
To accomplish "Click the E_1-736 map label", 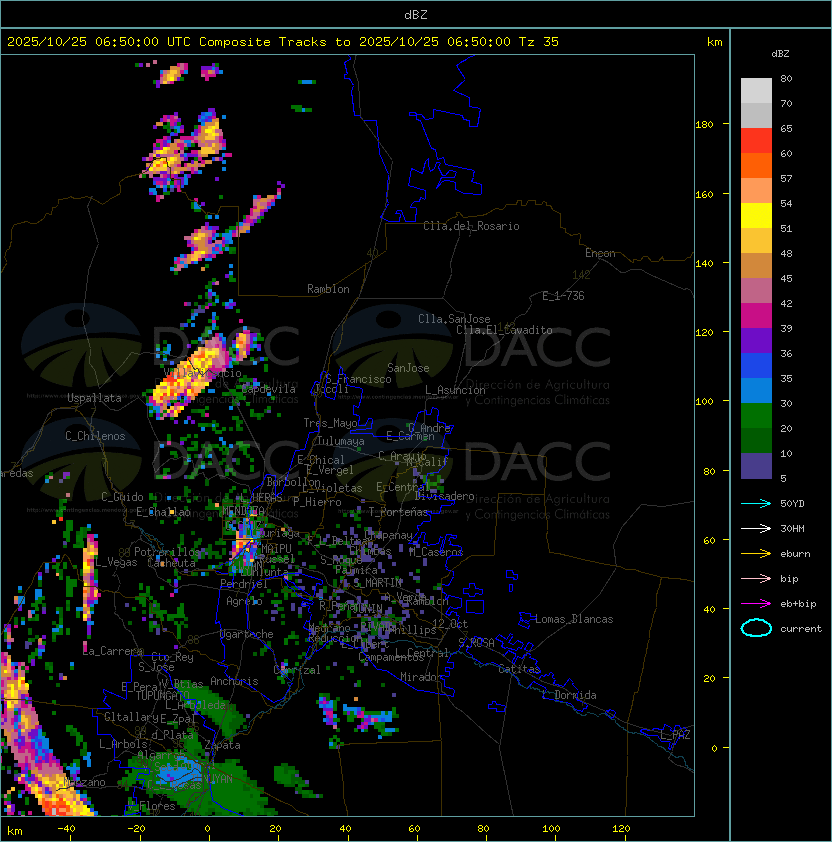I will 563,296.
